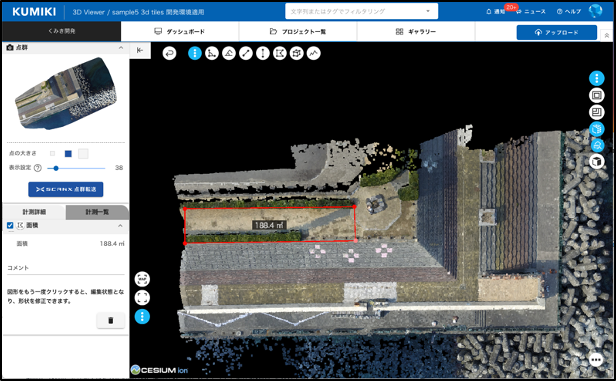
Task: Click the SCANX 点群転送 button
Action: pyautogui.click(x=66, y=189)
